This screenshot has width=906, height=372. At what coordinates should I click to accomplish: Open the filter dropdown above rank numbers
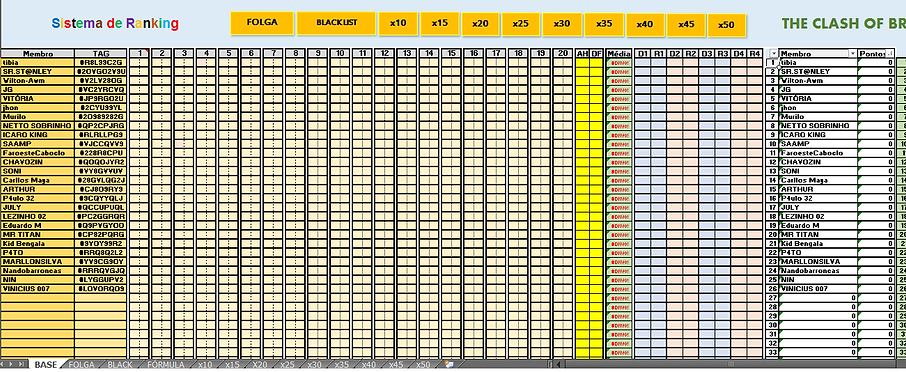tap(774, 54)
